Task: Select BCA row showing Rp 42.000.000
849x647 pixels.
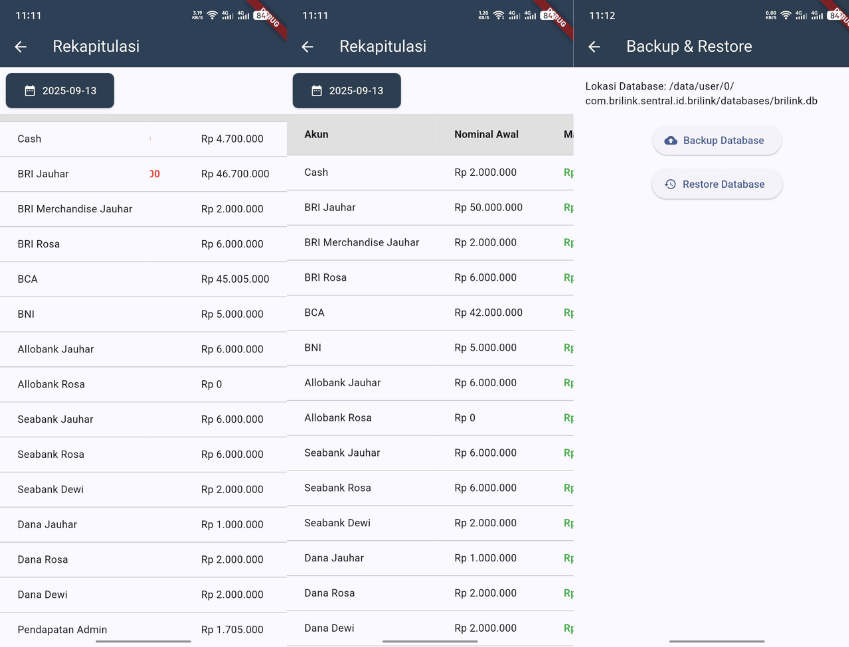Action: click(x=430, y=313)
